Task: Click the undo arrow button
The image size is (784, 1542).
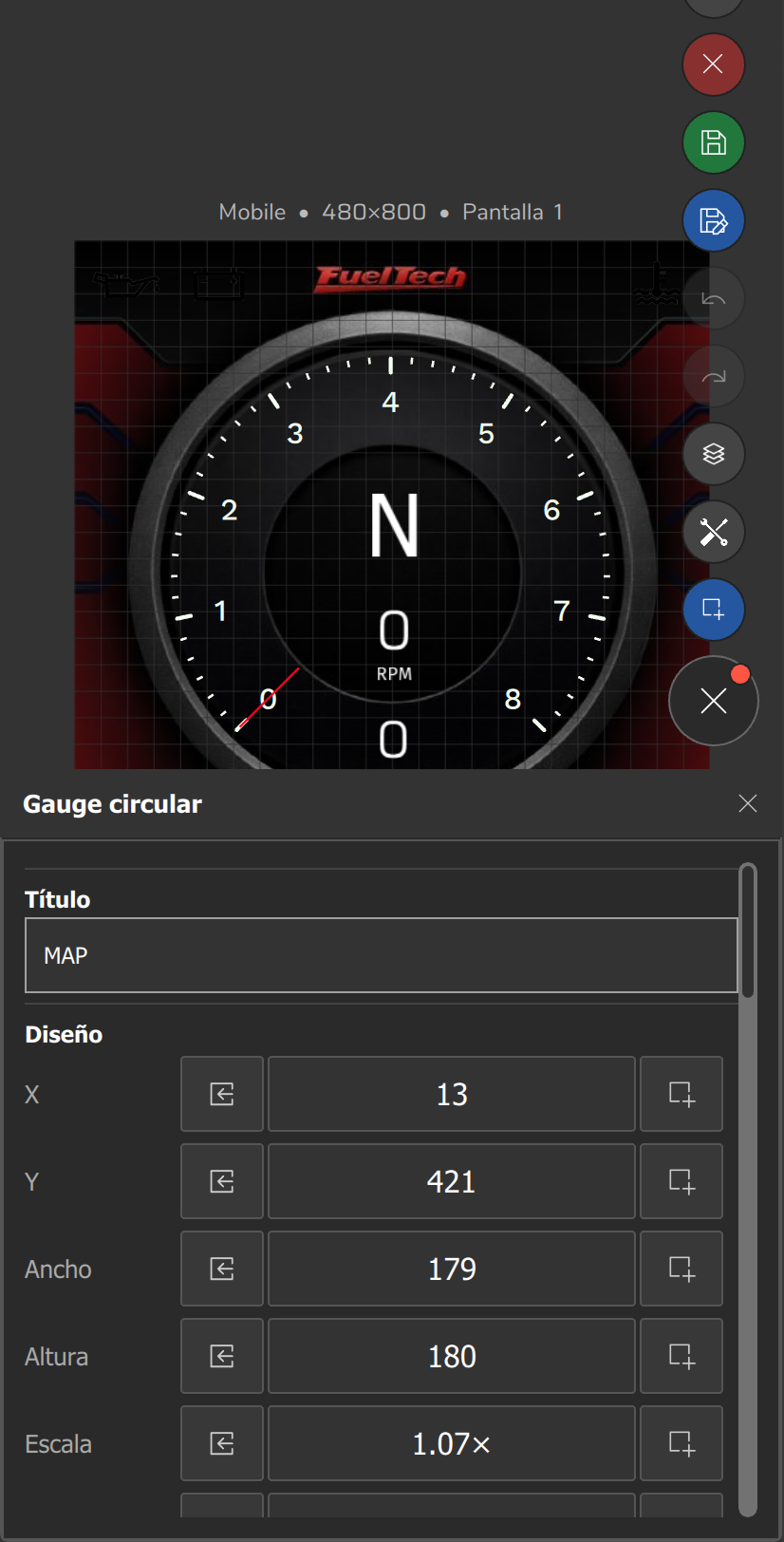Action: click(714, 298)
